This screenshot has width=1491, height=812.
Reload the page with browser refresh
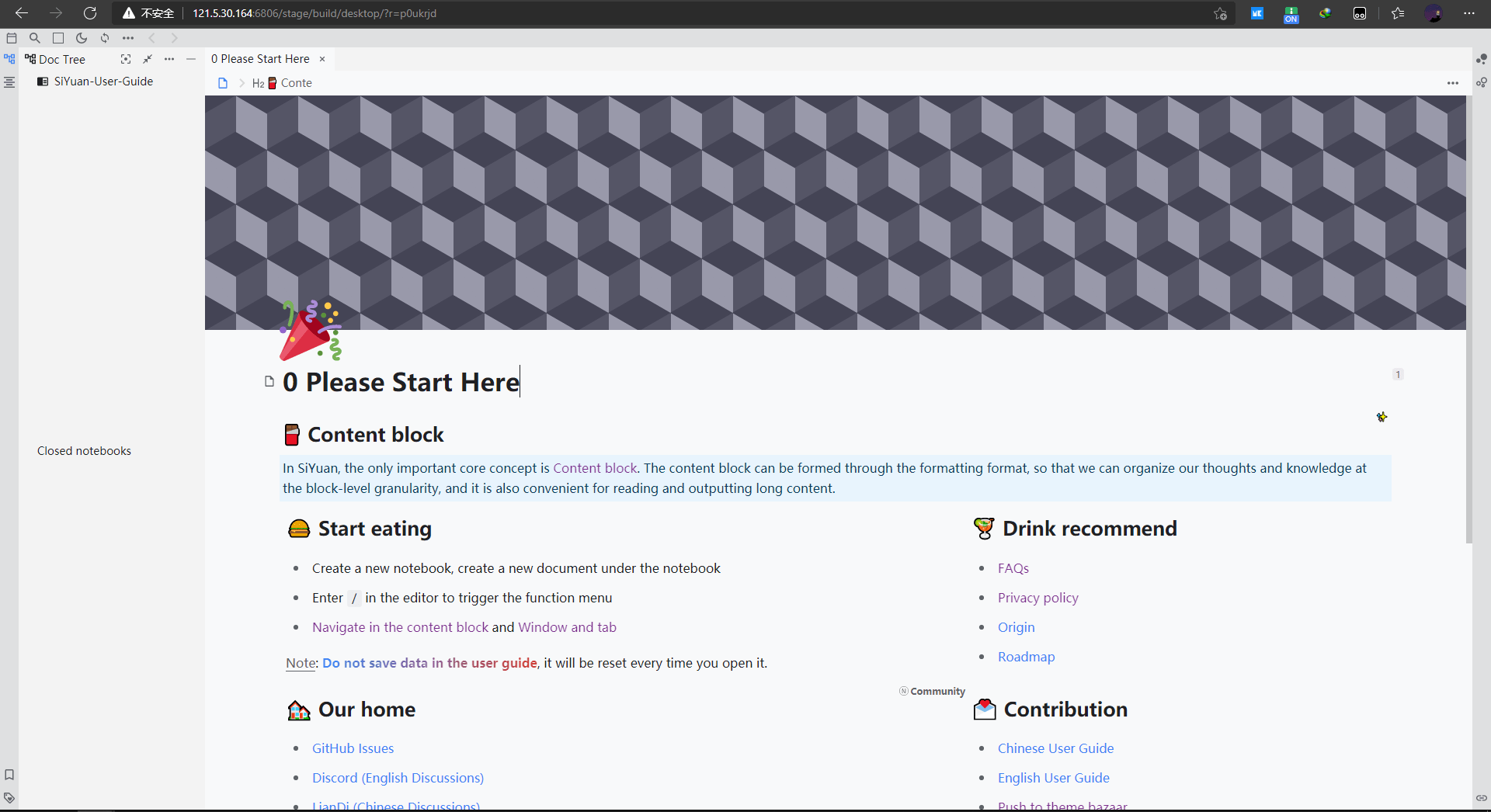[90, 13]
